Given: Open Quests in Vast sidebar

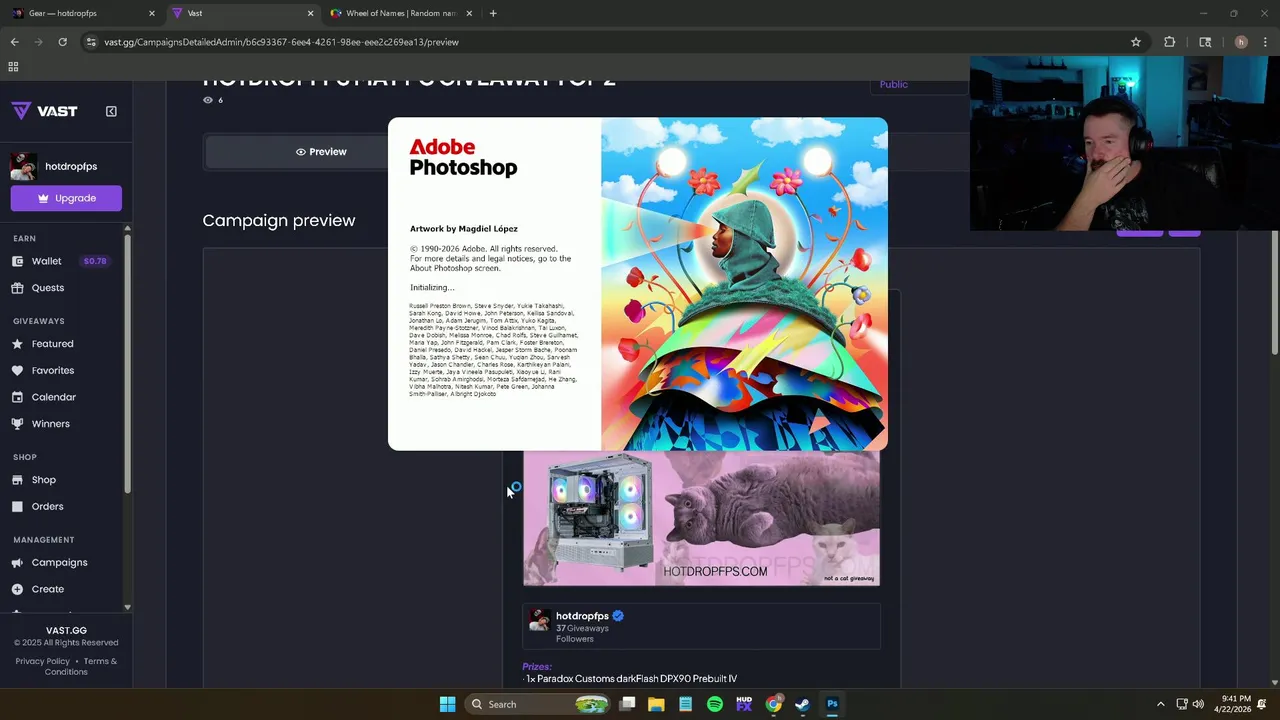Looking at the screenshot, I should pos(47,288).
